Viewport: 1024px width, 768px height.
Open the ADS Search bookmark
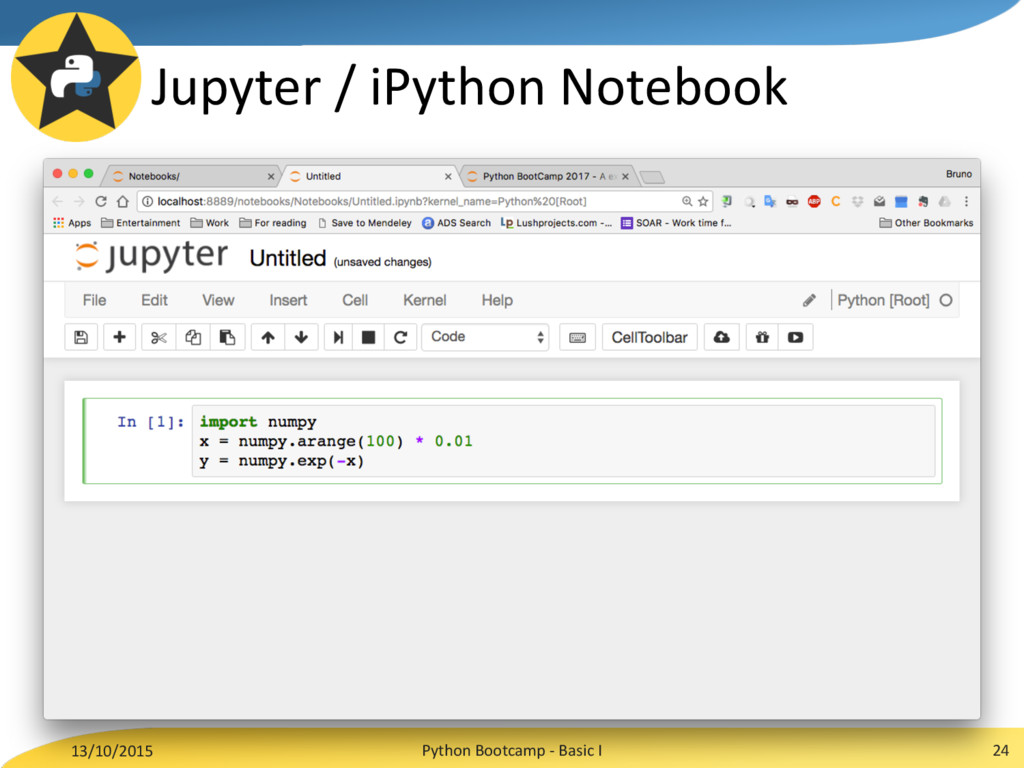point(456,223)
